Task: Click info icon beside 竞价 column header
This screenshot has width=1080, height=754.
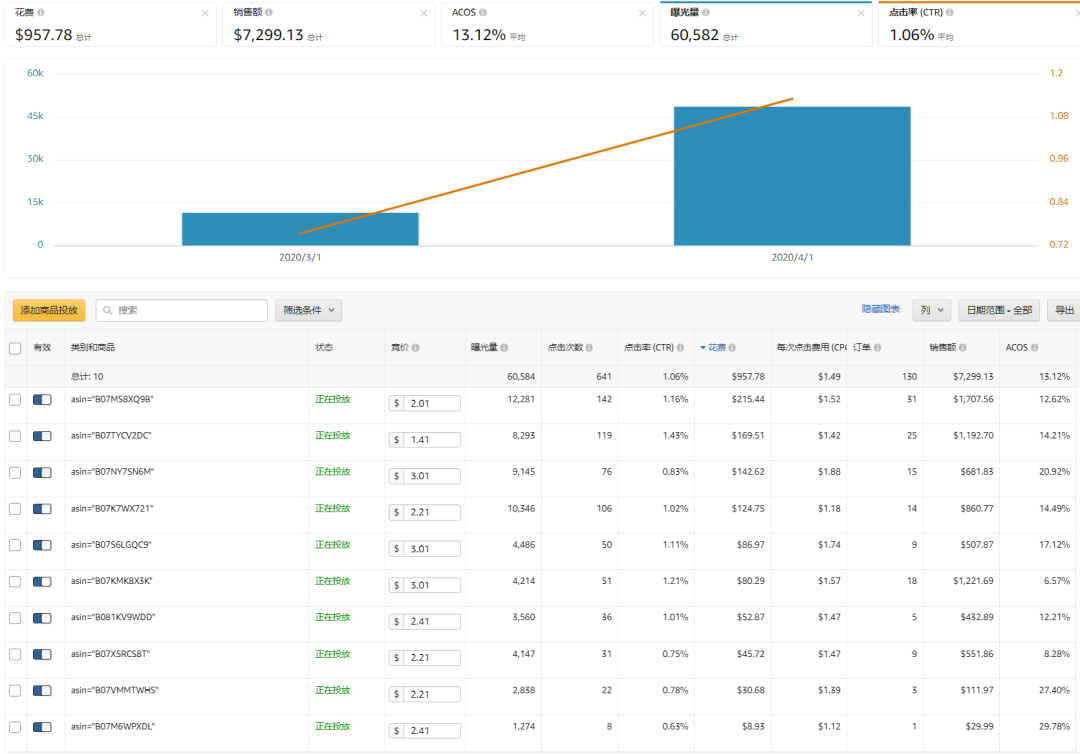Action: [415, 348]
